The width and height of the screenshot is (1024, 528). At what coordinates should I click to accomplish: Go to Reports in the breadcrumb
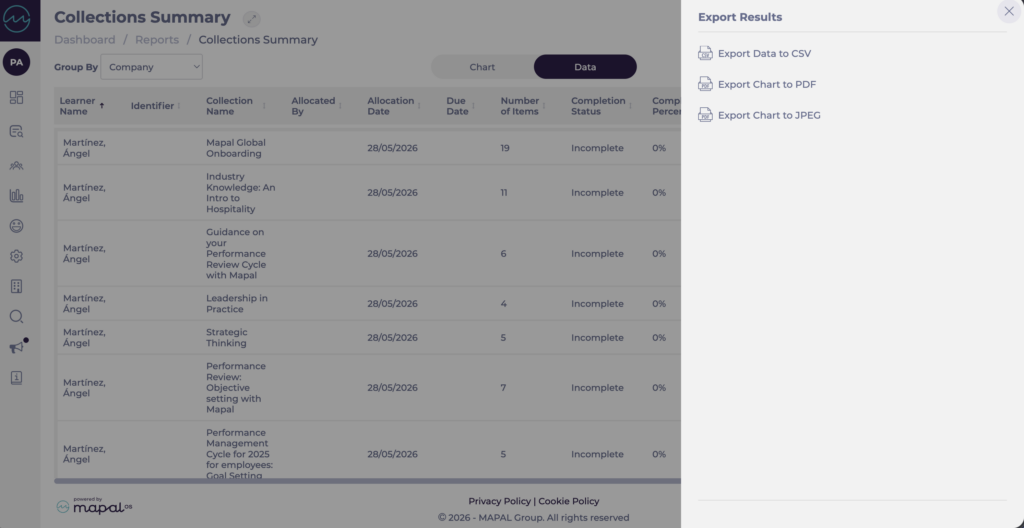157,40
